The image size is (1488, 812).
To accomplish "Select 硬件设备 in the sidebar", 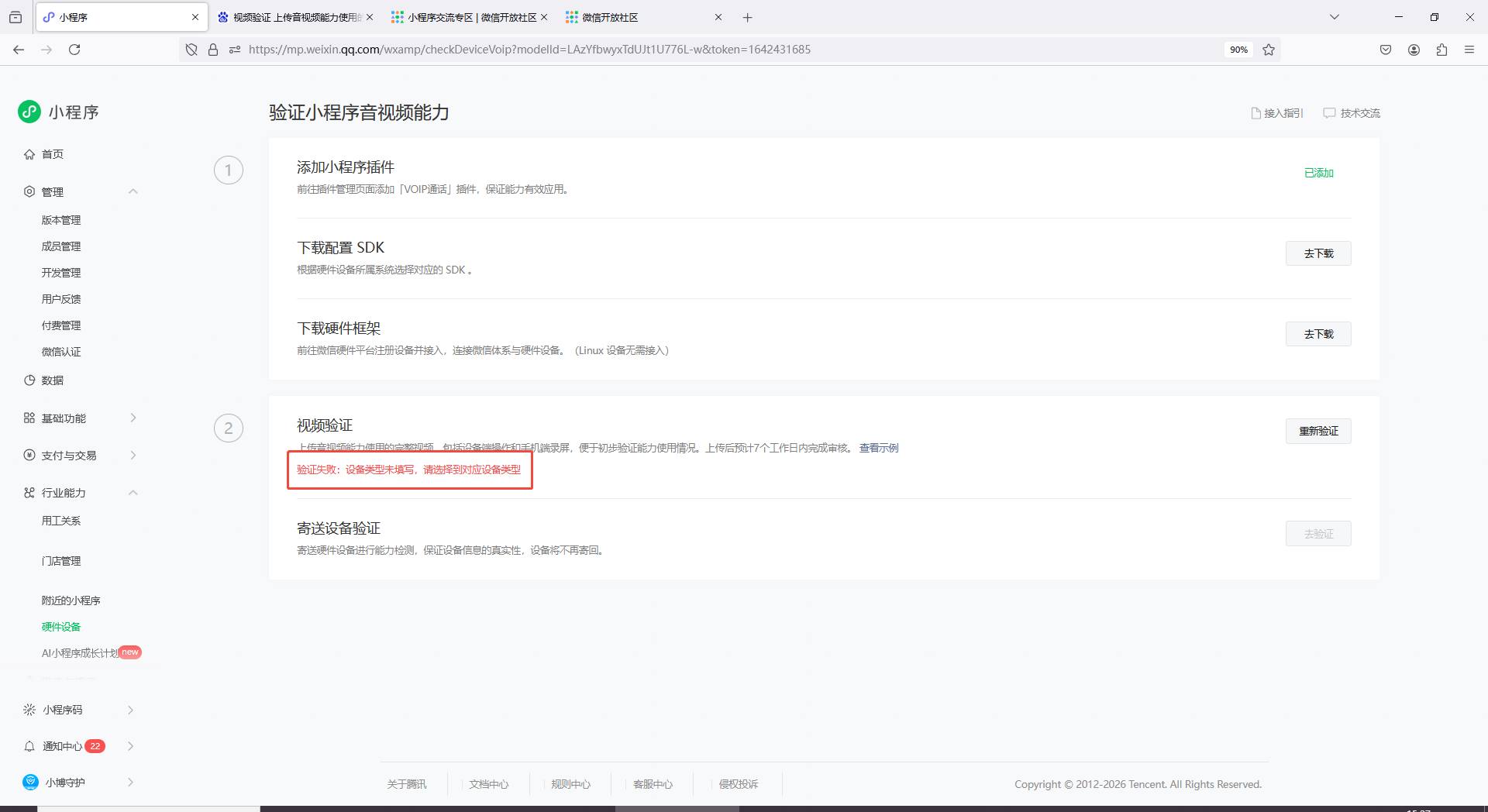I will (61, 627).
